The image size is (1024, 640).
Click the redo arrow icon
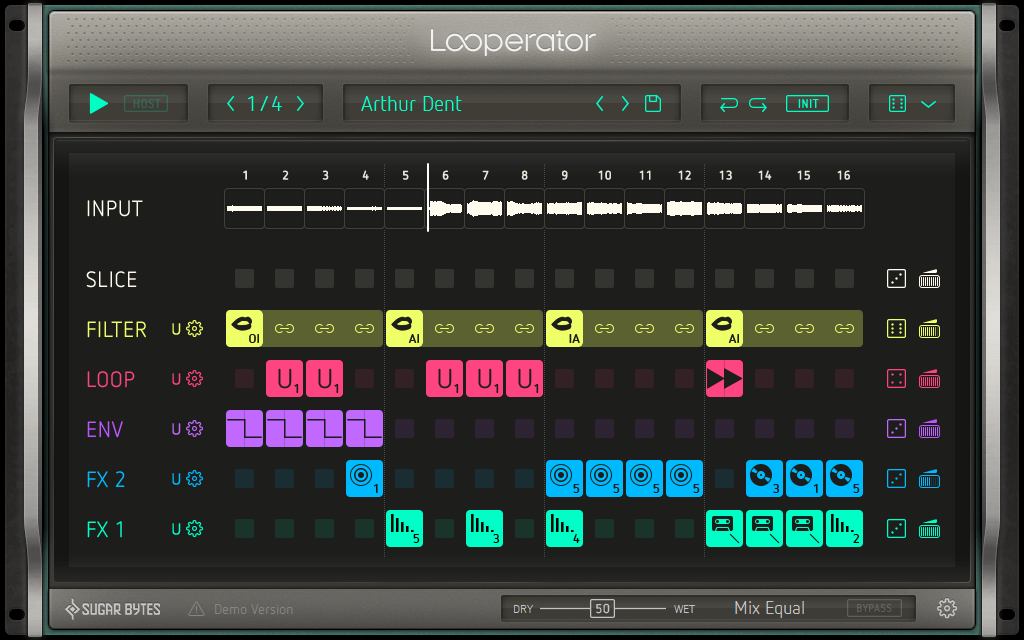(x=758, y=104)
